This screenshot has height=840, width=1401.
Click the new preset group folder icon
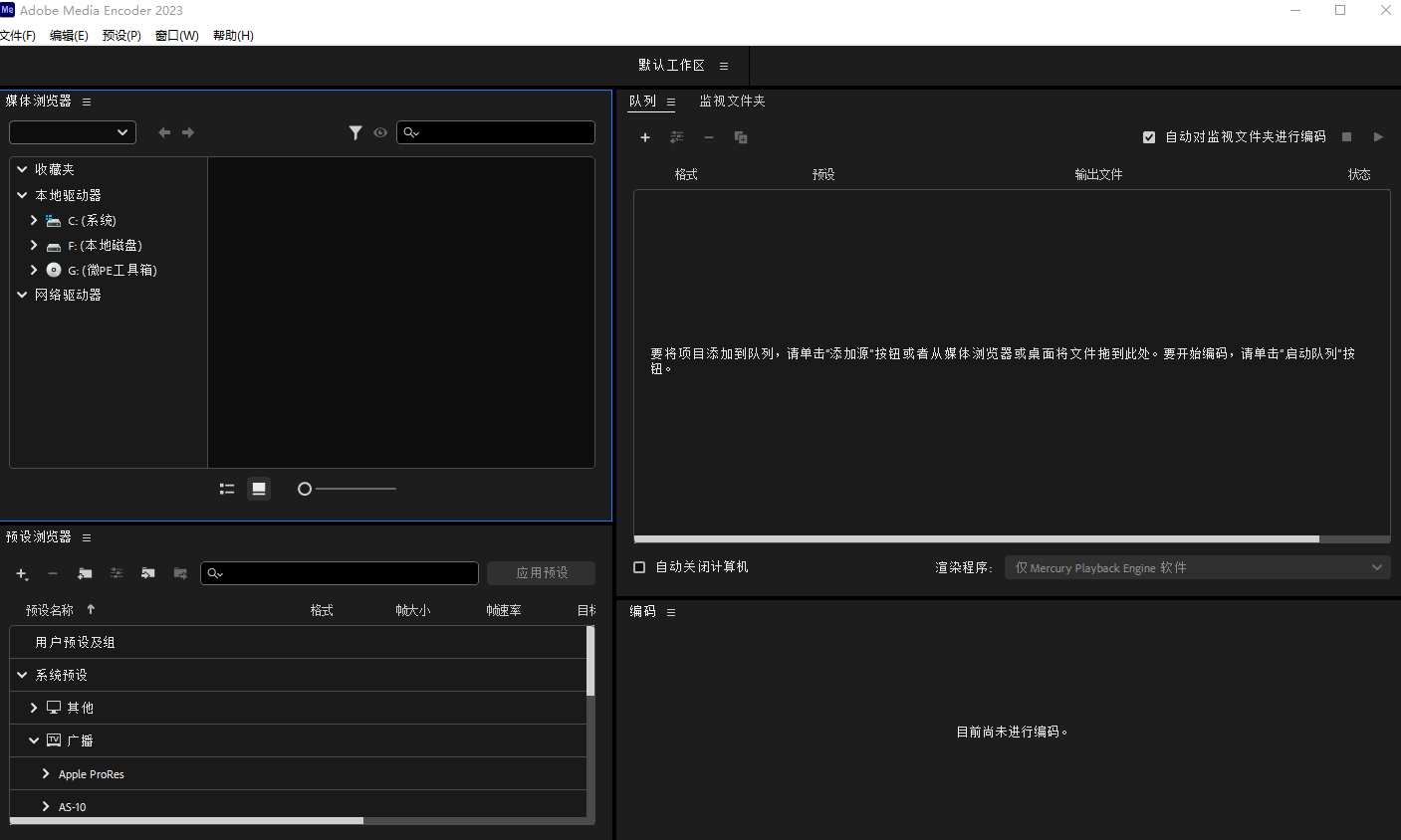[85, 573]
